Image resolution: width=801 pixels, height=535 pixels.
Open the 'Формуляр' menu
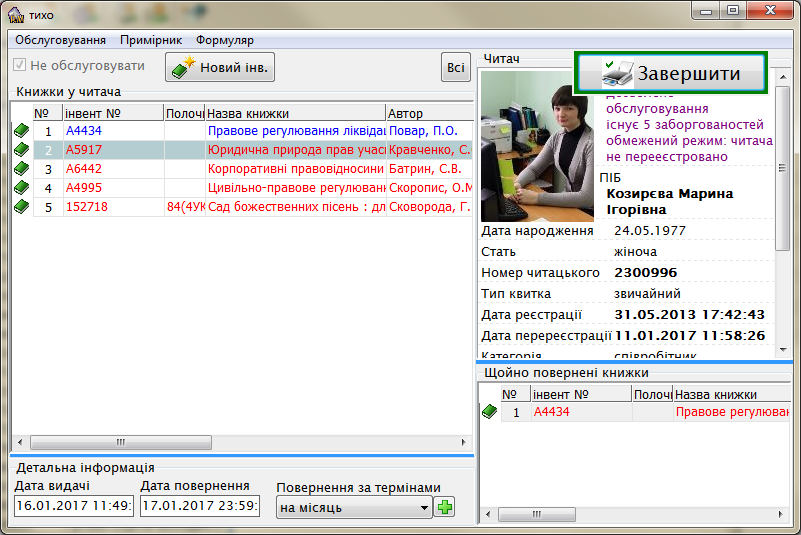tap(225, 40)
